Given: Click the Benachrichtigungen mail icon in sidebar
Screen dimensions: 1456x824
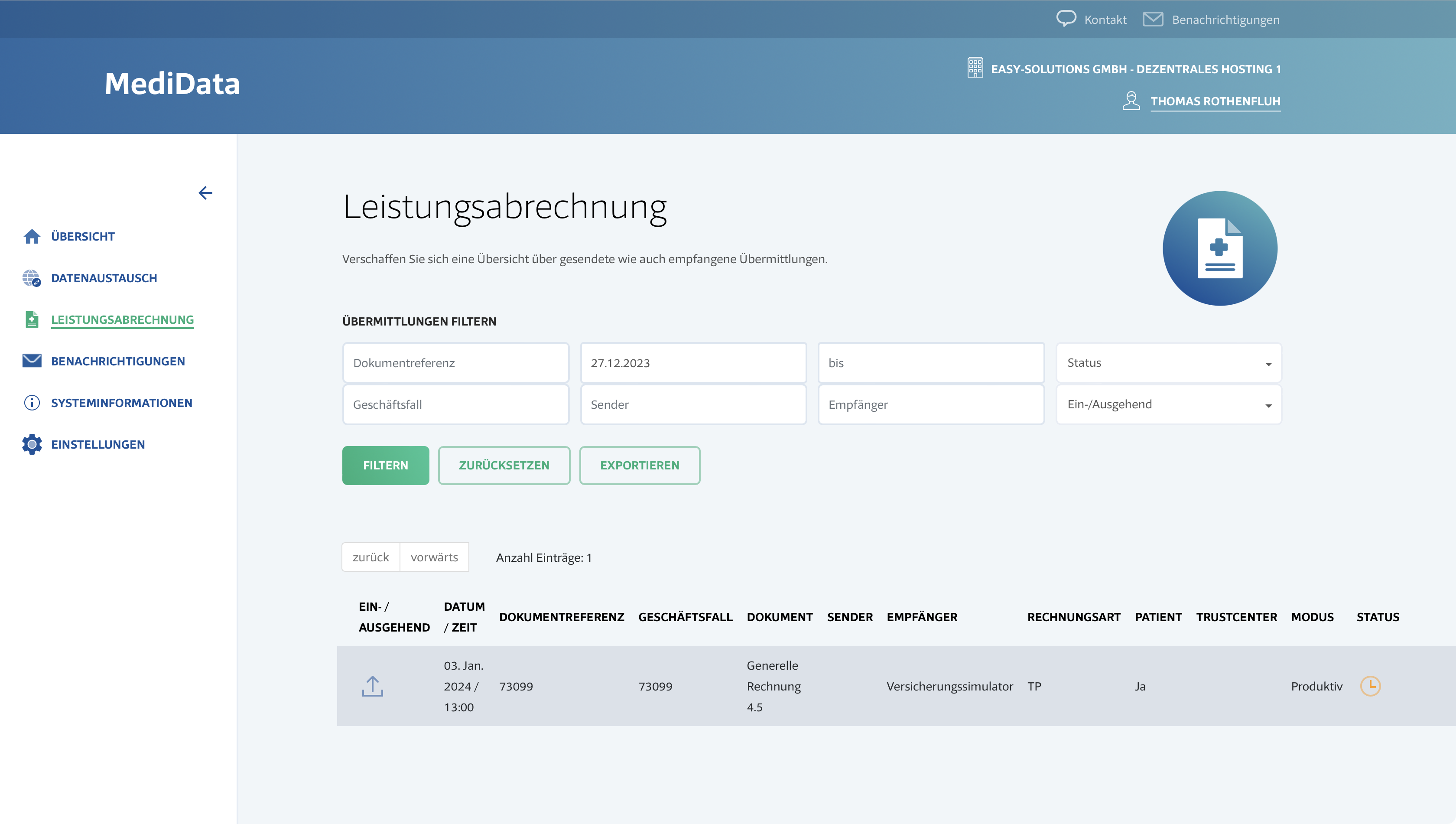Looking at the screenshot, I should 32,361.
